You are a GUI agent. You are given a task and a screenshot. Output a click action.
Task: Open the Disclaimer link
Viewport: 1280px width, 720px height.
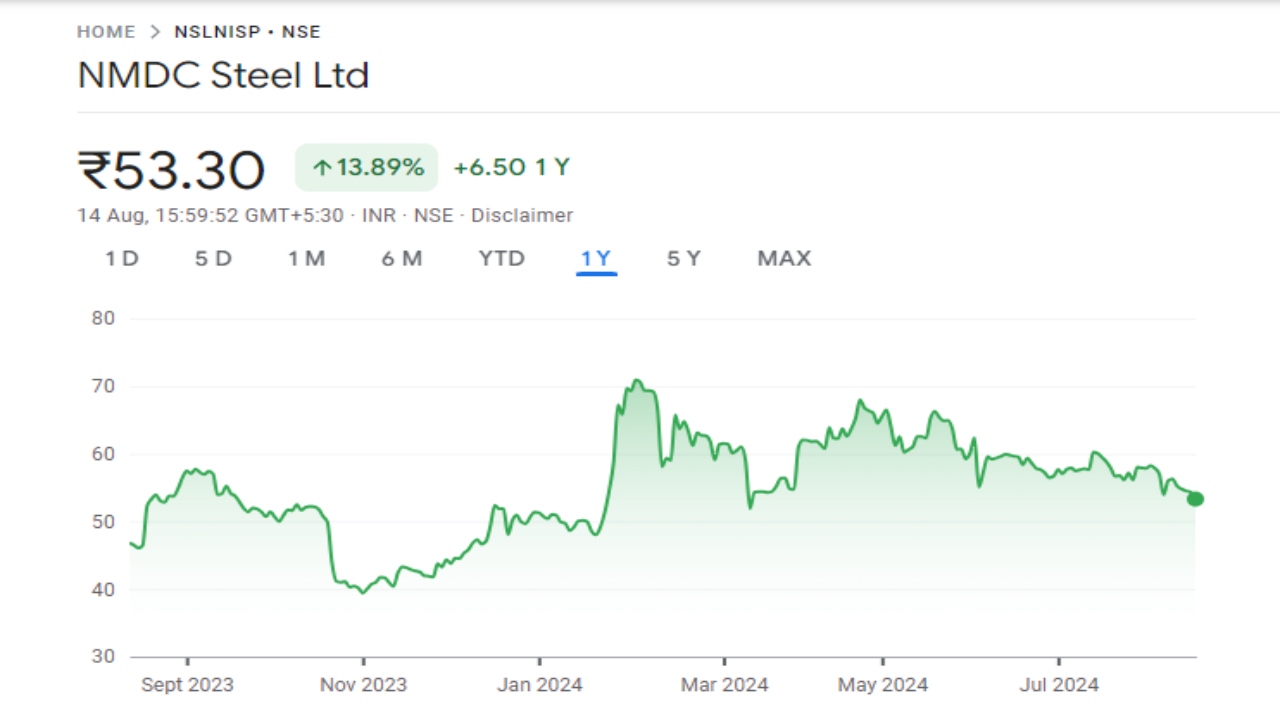(522, 215)
